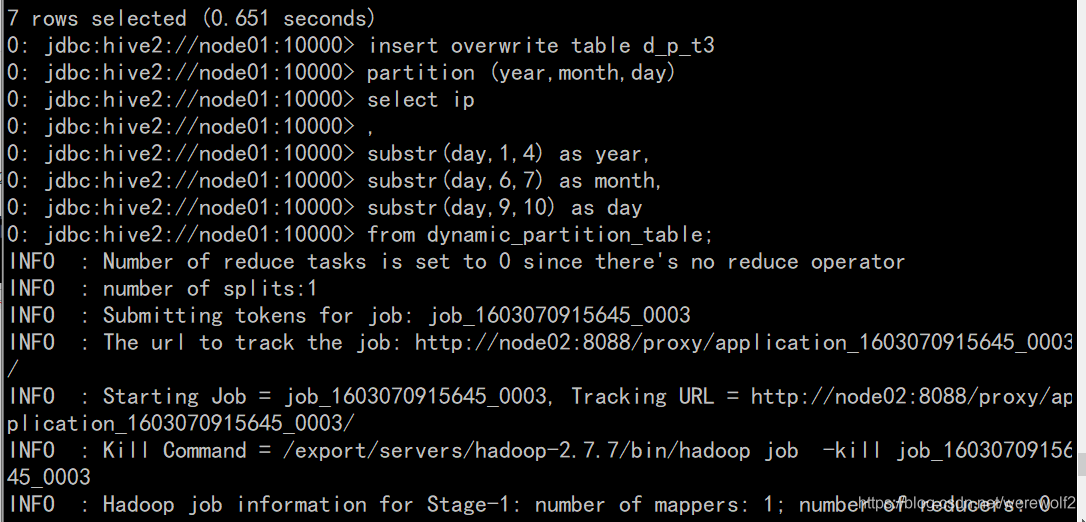Click 'substr(day,1,4) as year,' text
This screenshot has height=522, width=1086.
click(509, 154)
